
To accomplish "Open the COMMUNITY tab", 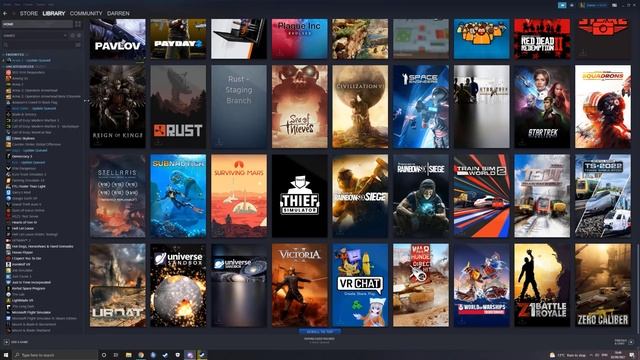I will click(x=86, y=13).
